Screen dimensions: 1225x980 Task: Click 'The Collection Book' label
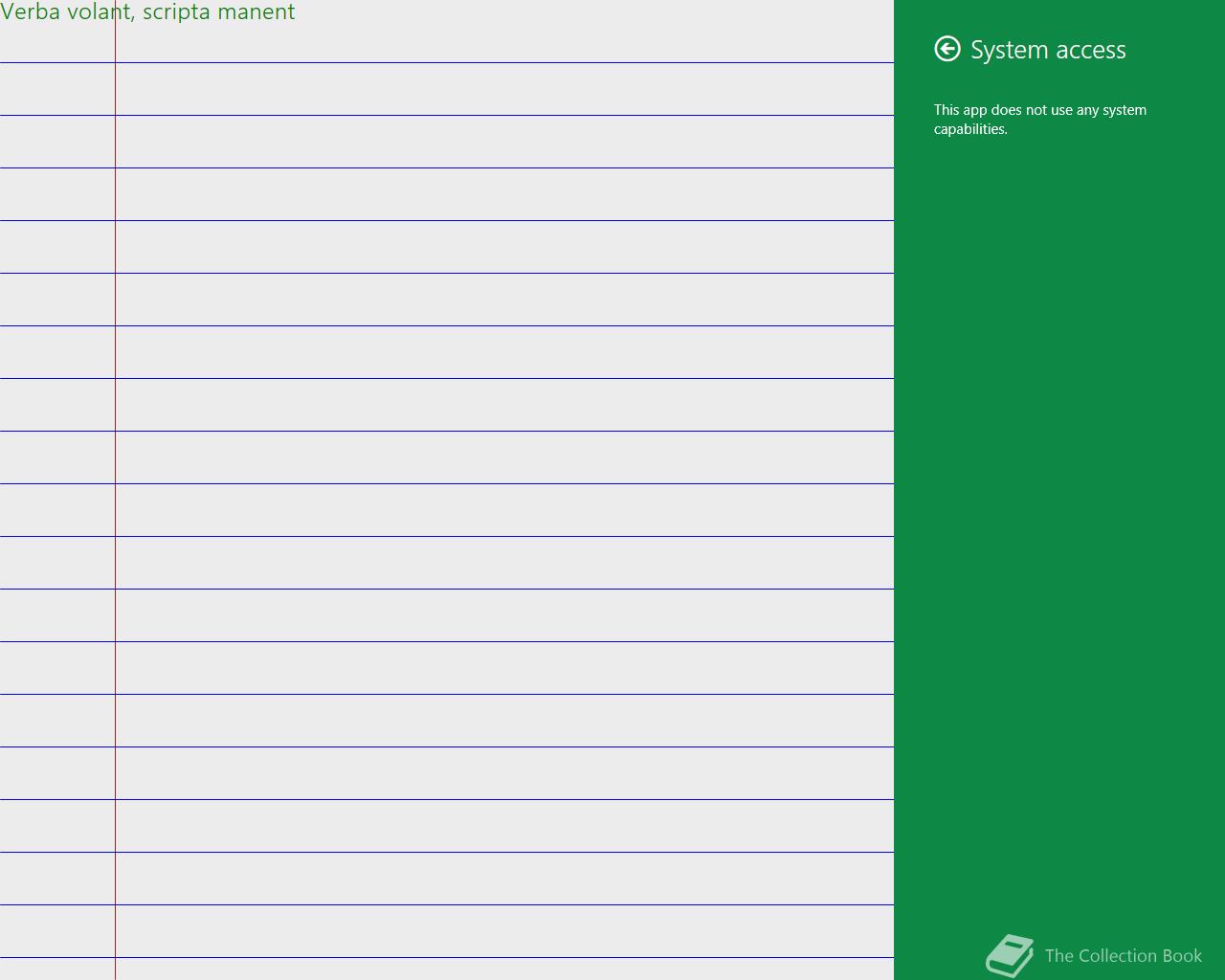(x=1124, y=955)
